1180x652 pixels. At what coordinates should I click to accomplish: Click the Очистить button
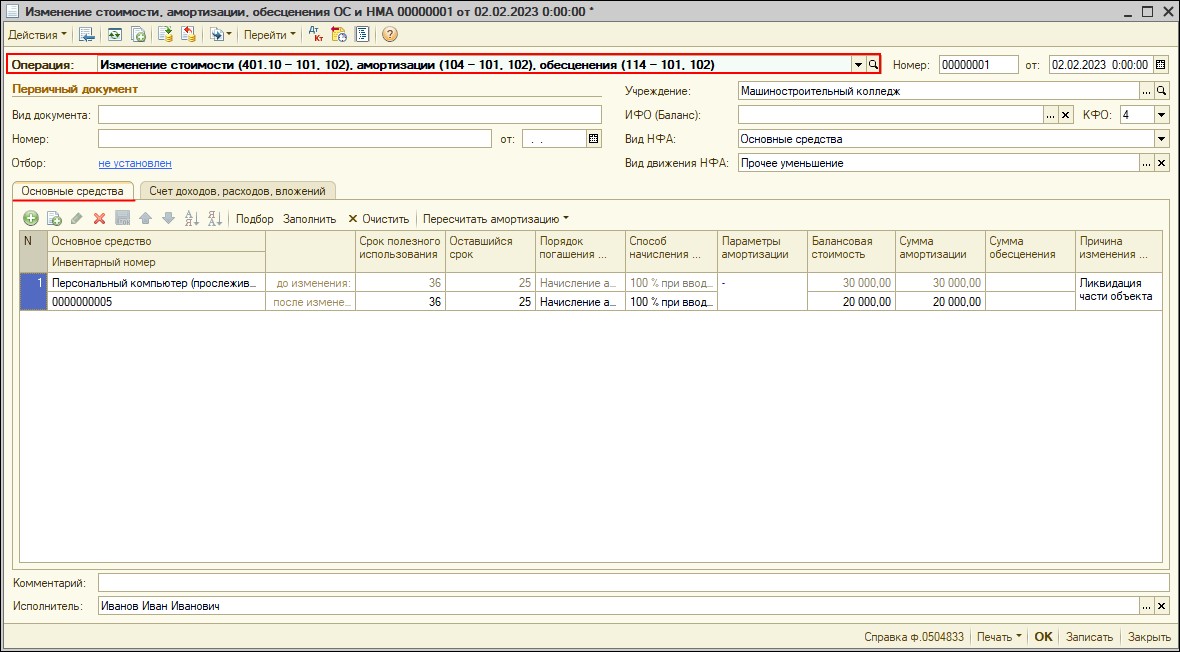tap(379, 219)
